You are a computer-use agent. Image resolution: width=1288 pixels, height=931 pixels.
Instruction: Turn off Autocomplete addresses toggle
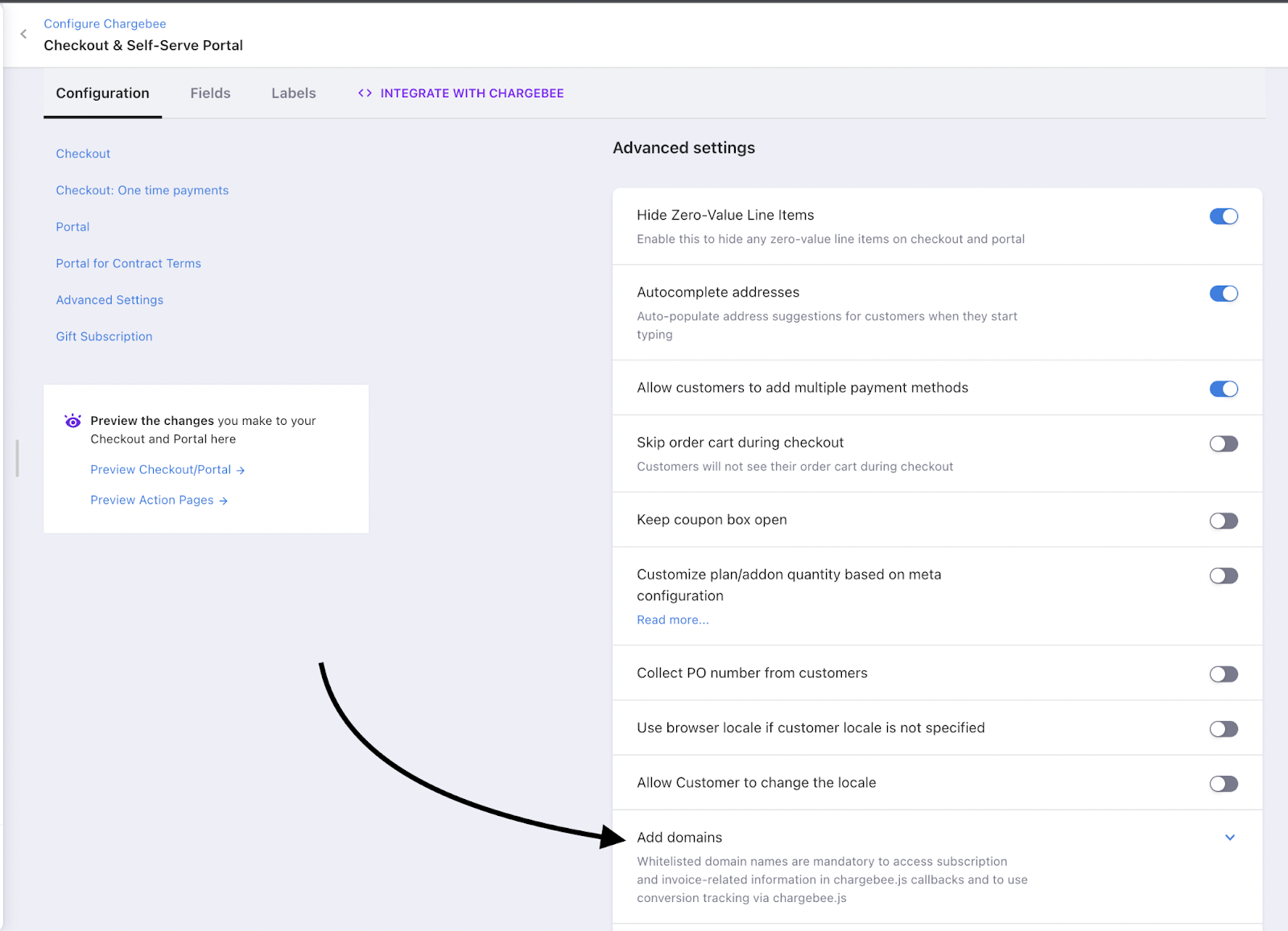coord(1224,294)
